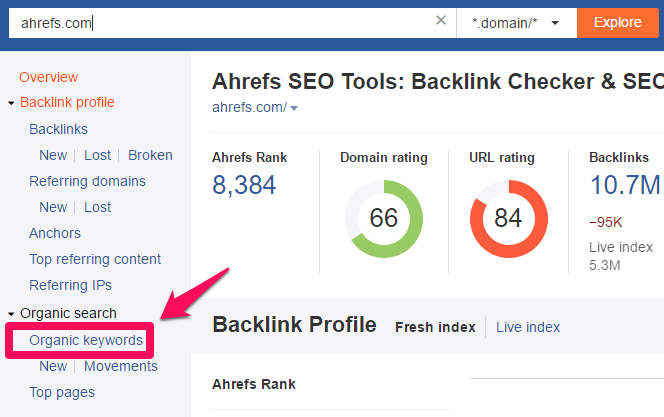Collapse the Backlink profile section arrow
Image resolution: width=664 pixels, height=417 pixels.
(x=11, y=103)
